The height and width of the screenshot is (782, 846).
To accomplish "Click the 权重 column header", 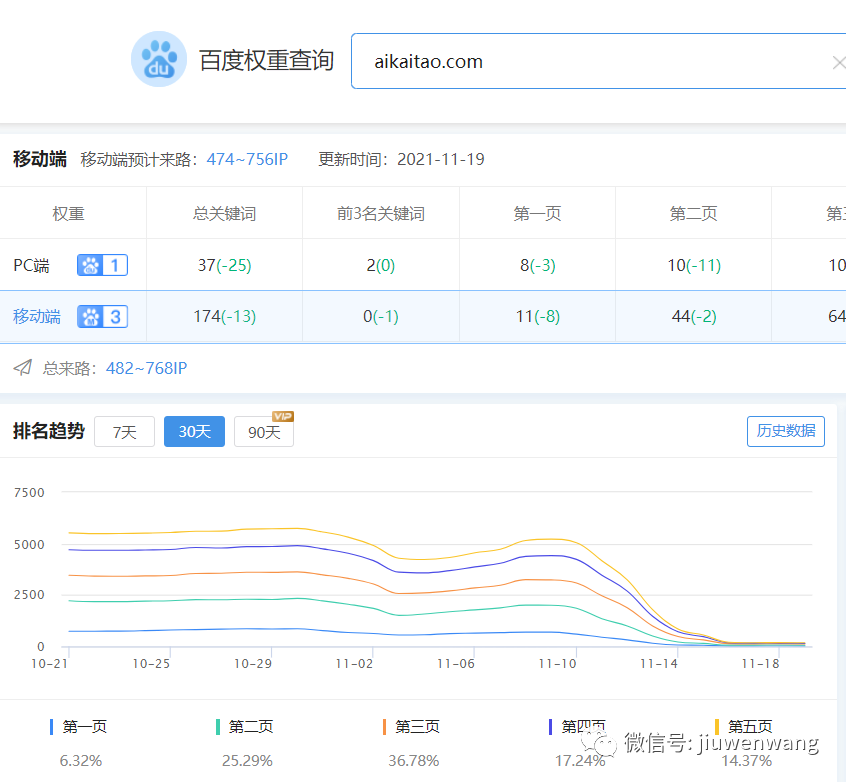I will coord(69,214).
